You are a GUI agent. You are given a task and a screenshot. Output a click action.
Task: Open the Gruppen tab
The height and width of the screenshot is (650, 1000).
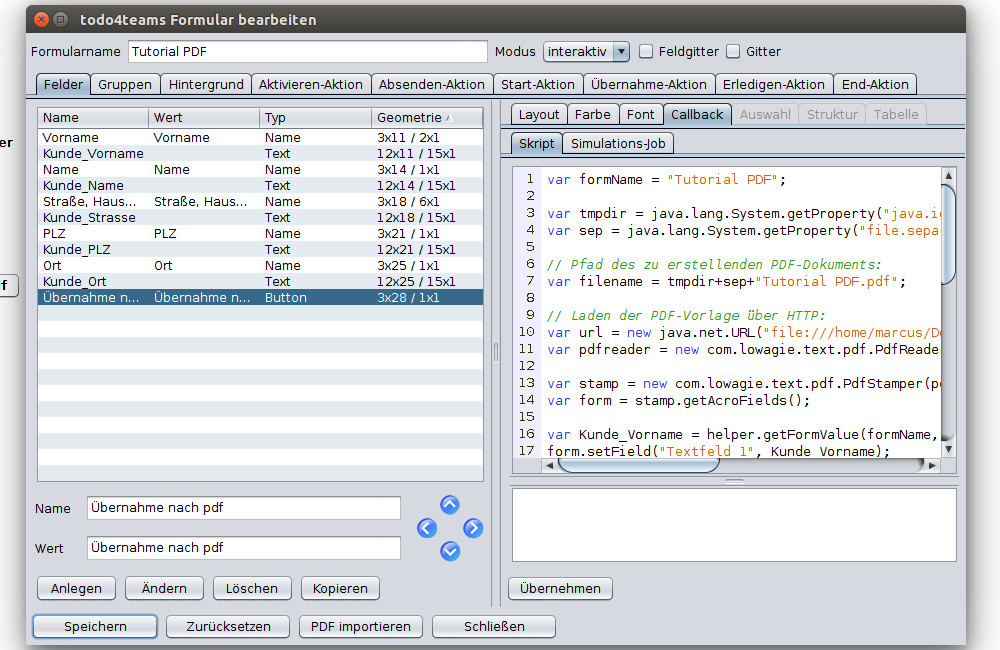pyautogui.click(x=125, y=84)
